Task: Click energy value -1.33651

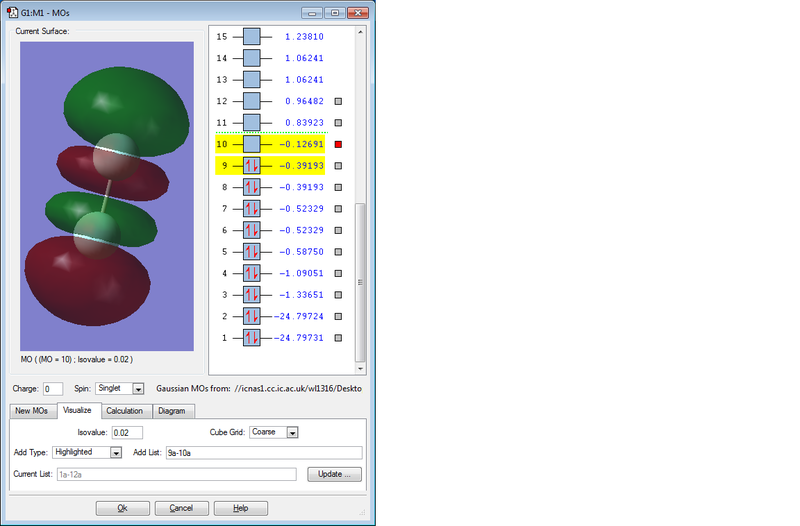Action: coord(301,295)
